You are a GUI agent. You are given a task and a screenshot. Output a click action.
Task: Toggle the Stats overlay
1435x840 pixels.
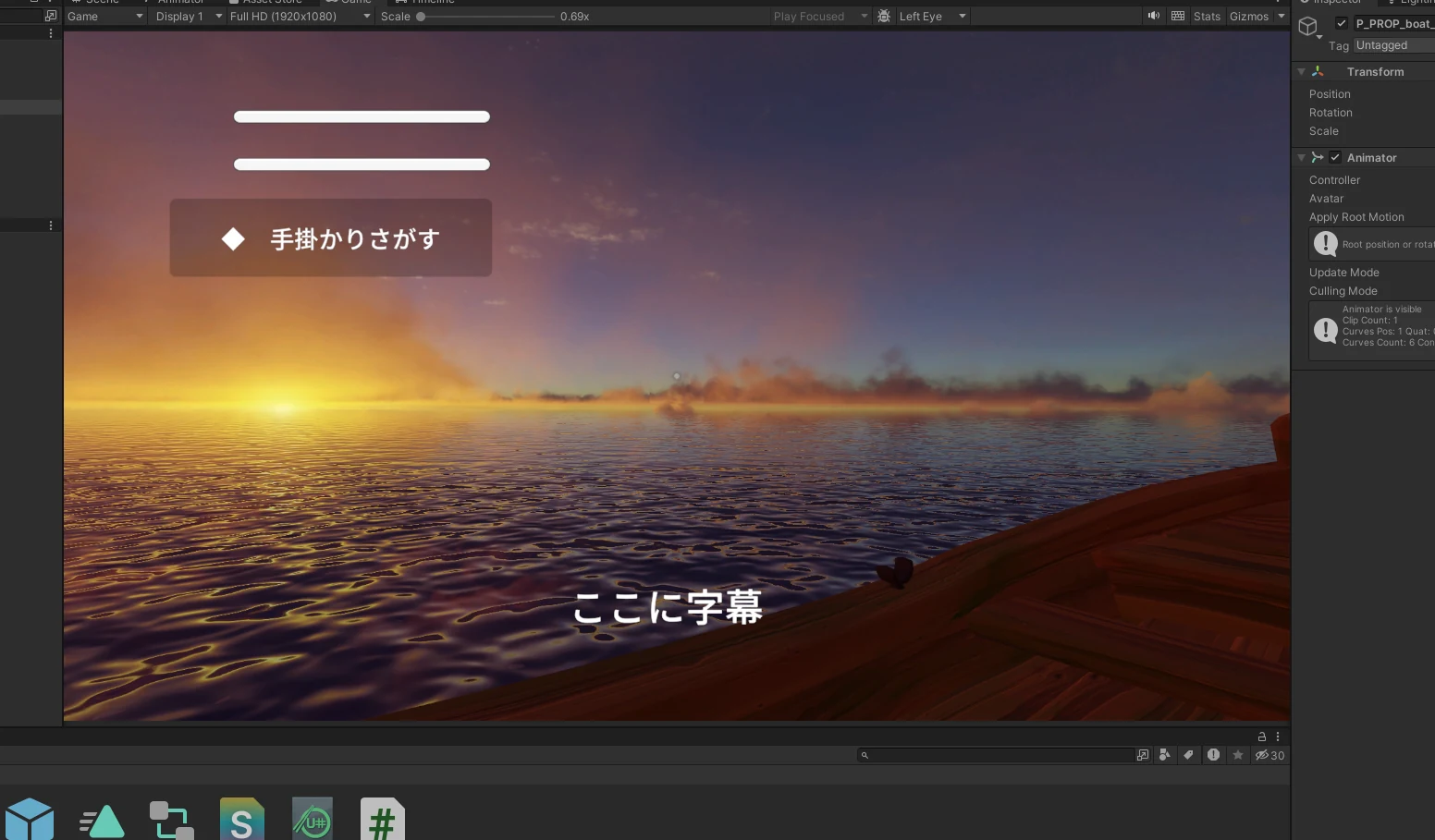pos(1207,16)
